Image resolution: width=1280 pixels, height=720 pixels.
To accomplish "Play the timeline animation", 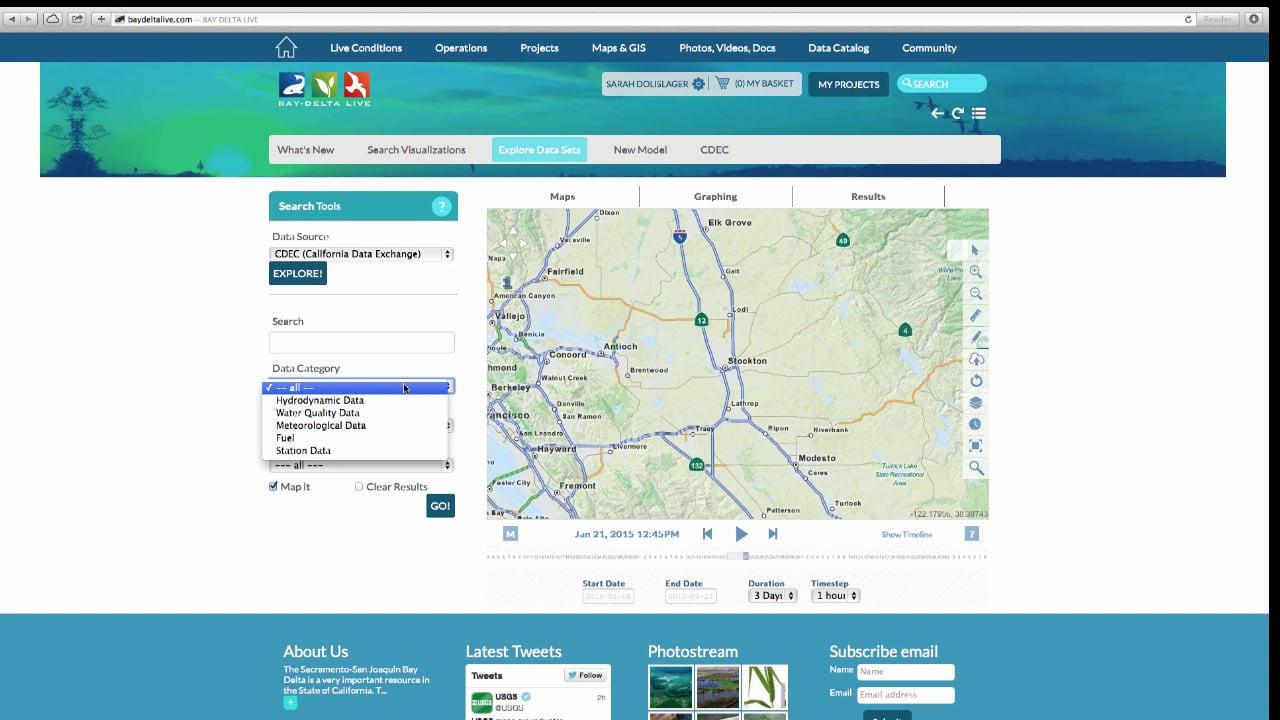I will coord(741,534).
